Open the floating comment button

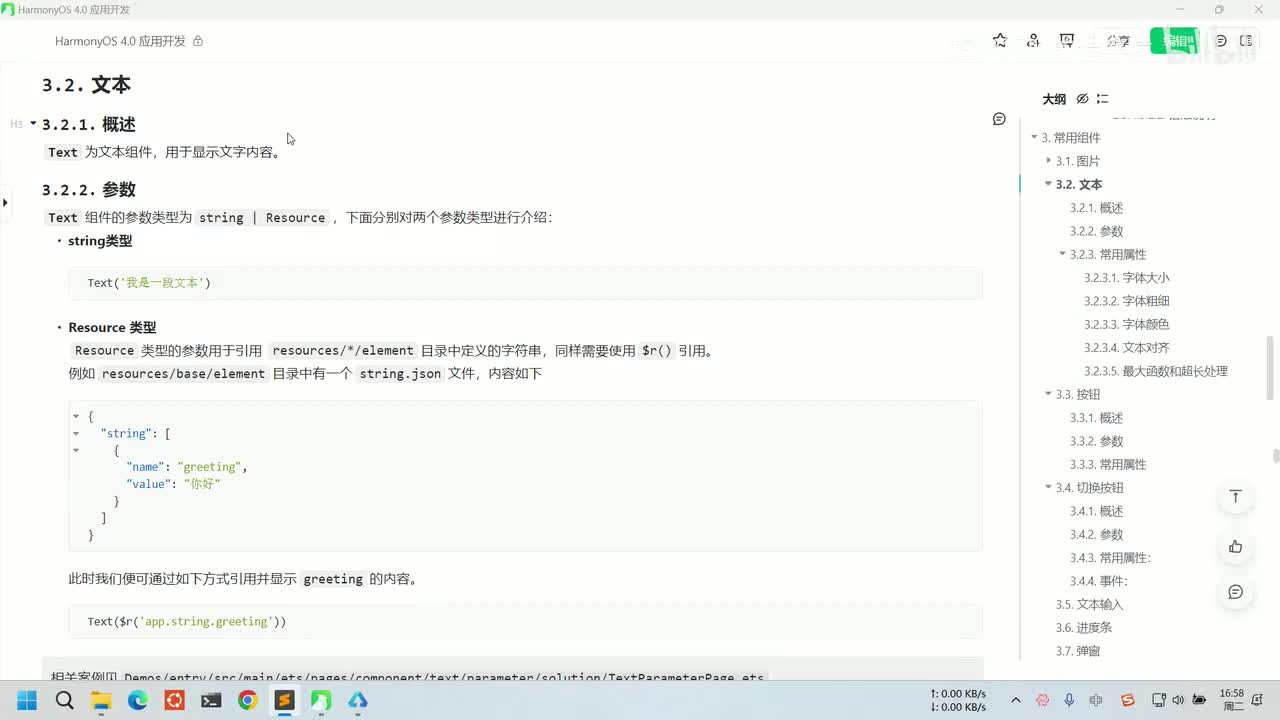tap(1236, 592)
